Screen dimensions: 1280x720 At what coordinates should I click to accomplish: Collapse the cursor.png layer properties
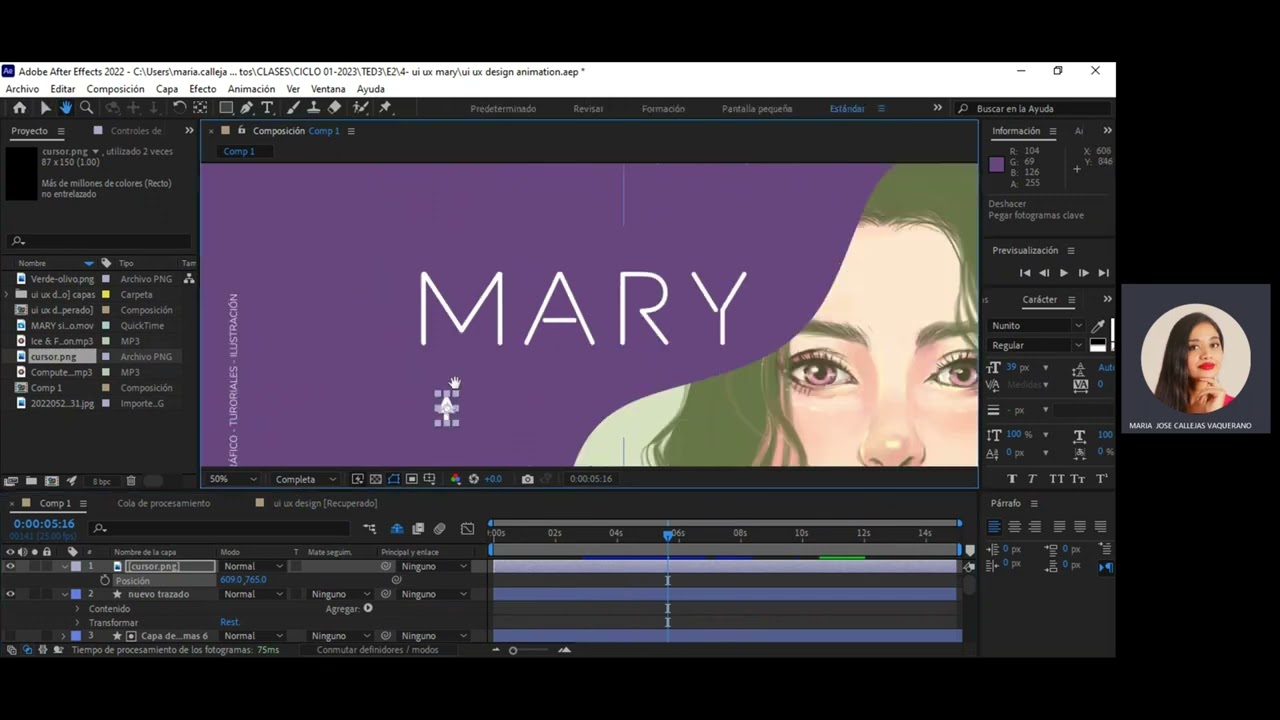coord(63,566)
